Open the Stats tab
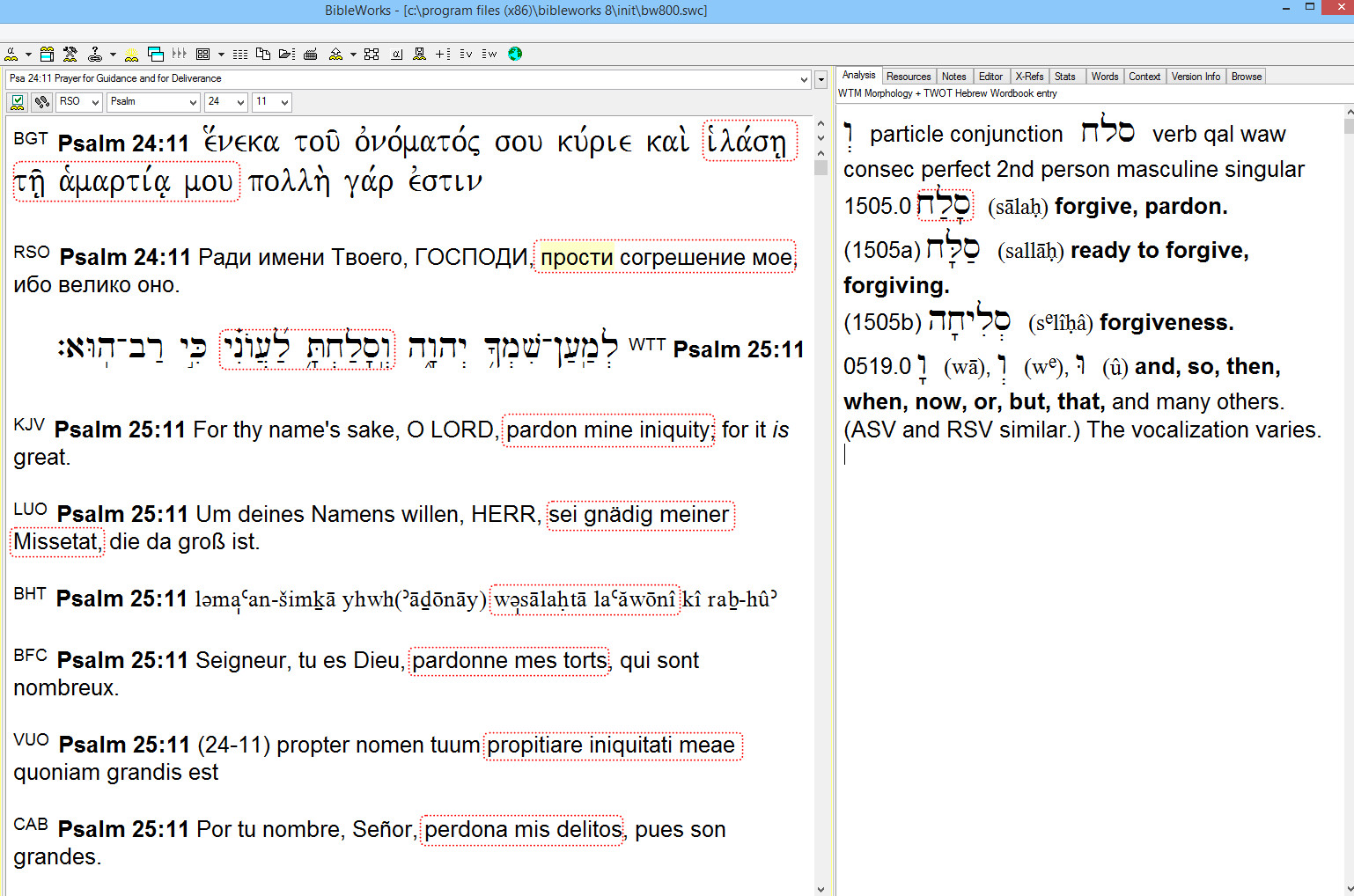1354x896 pixels. tap(1065, 77)
